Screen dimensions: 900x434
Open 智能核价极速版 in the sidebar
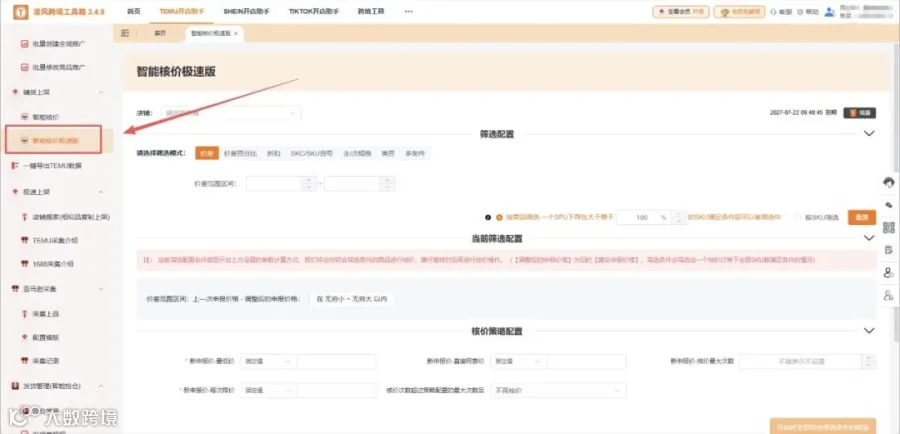55,141
